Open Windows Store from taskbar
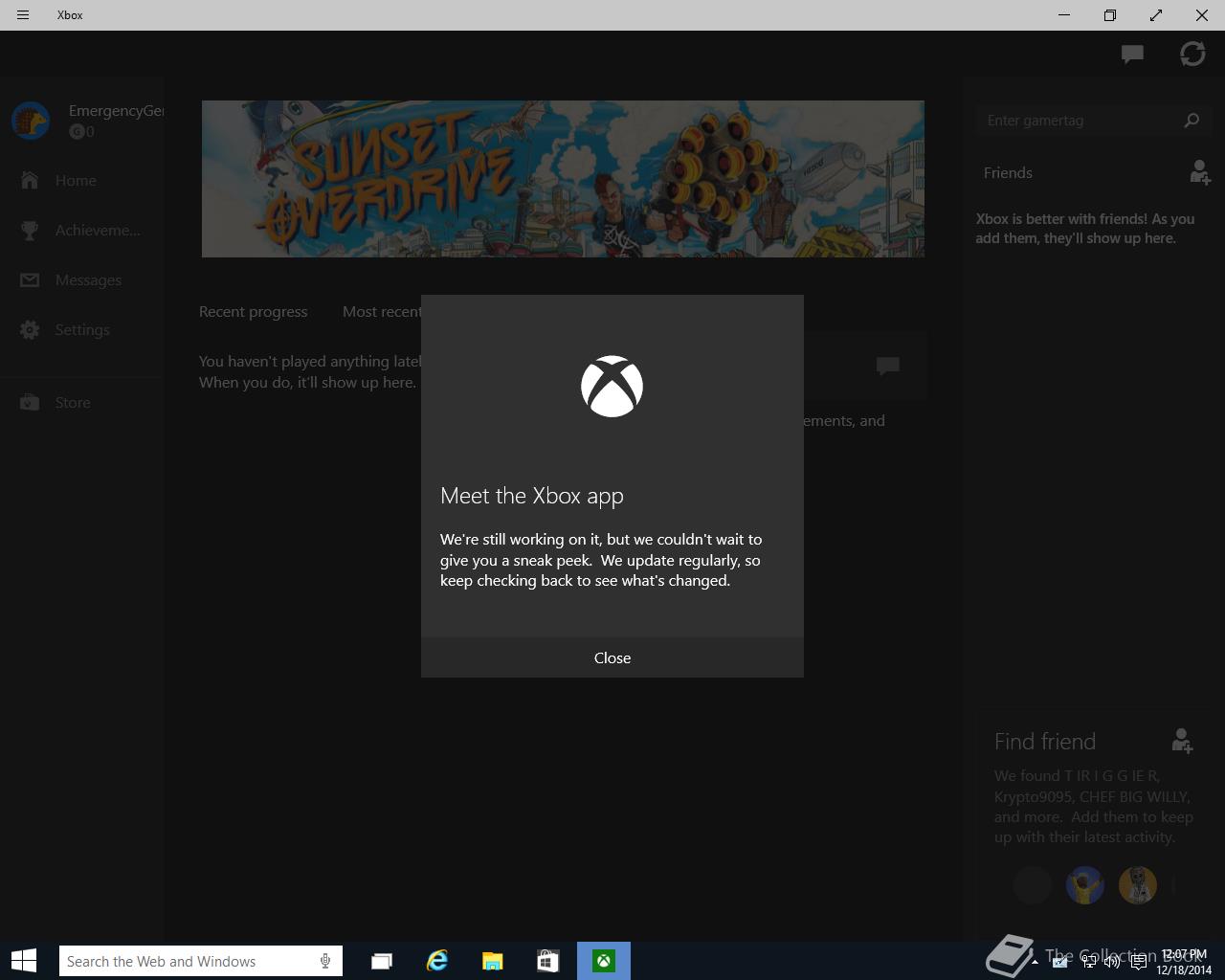The height and width of the screenshot is (980, 1225). 547,961
